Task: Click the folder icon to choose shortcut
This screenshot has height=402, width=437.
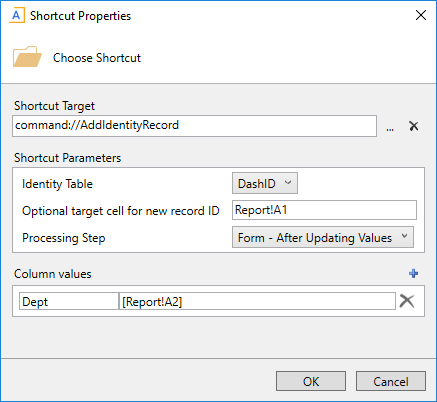Action: point(27,57)
